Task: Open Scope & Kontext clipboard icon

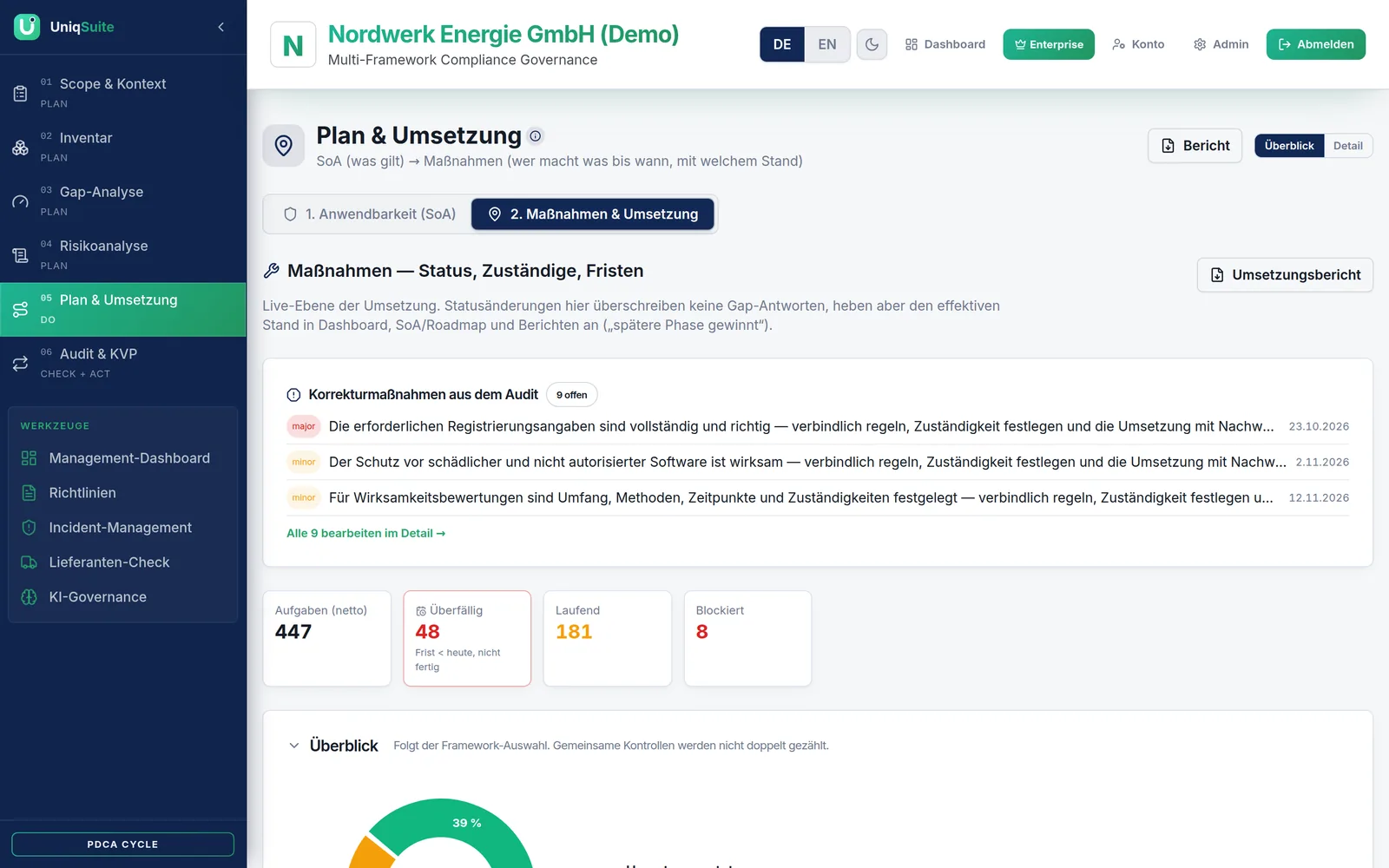Action: click(20, 93)
